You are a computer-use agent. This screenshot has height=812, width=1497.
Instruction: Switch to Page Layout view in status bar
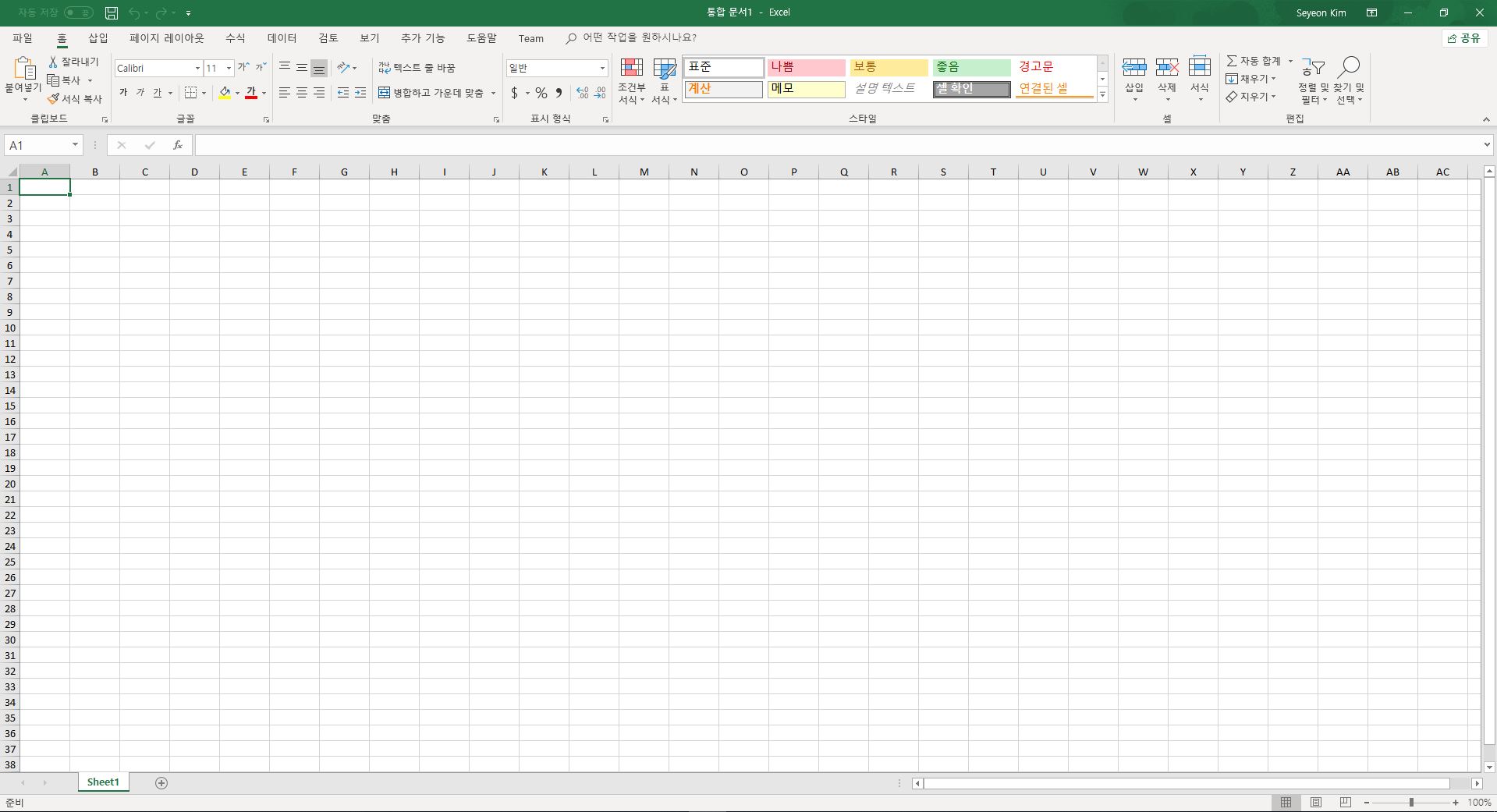point(1316,802)
